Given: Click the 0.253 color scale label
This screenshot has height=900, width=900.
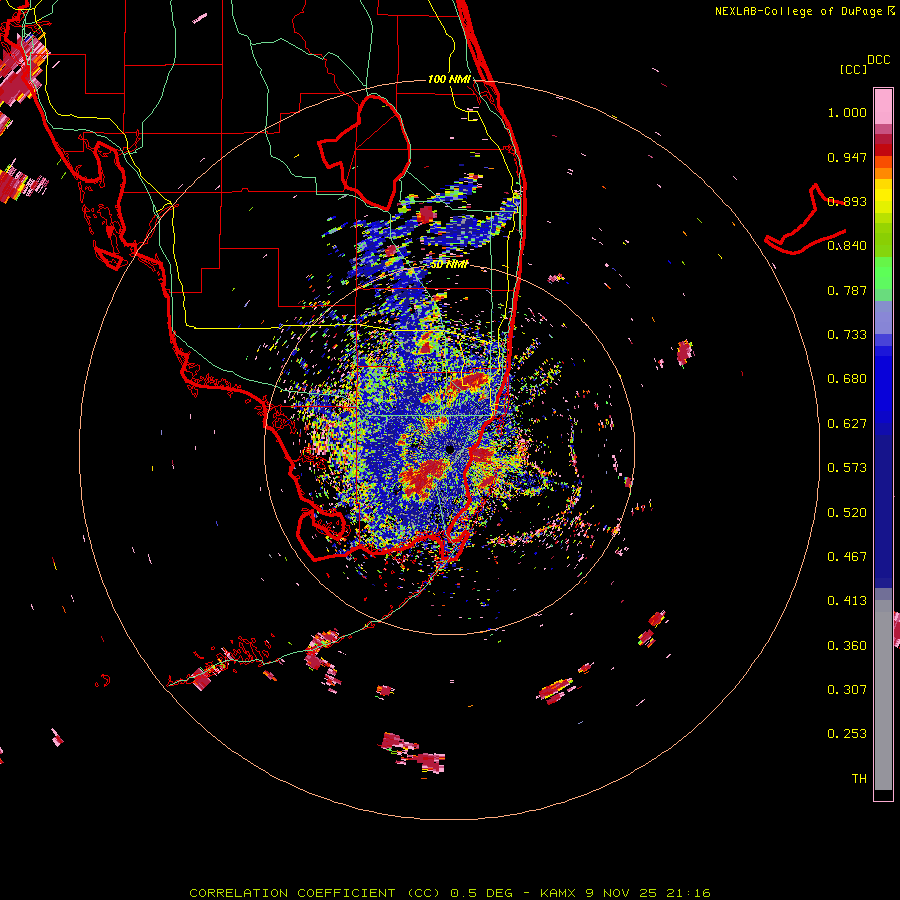Looking at the screenshot, I should pos(847,734).
